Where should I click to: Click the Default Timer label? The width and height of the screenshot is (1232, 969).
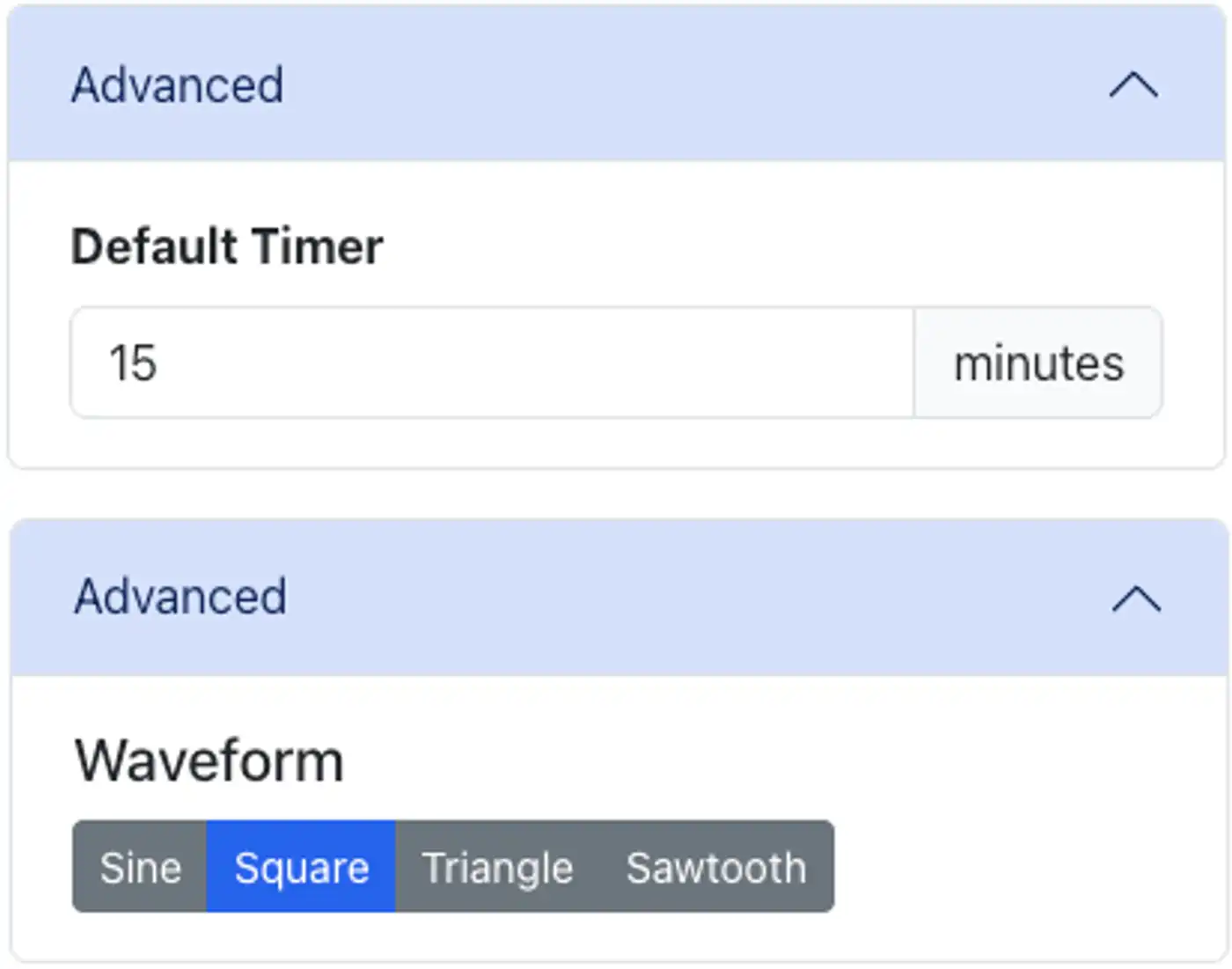(227, 246)
